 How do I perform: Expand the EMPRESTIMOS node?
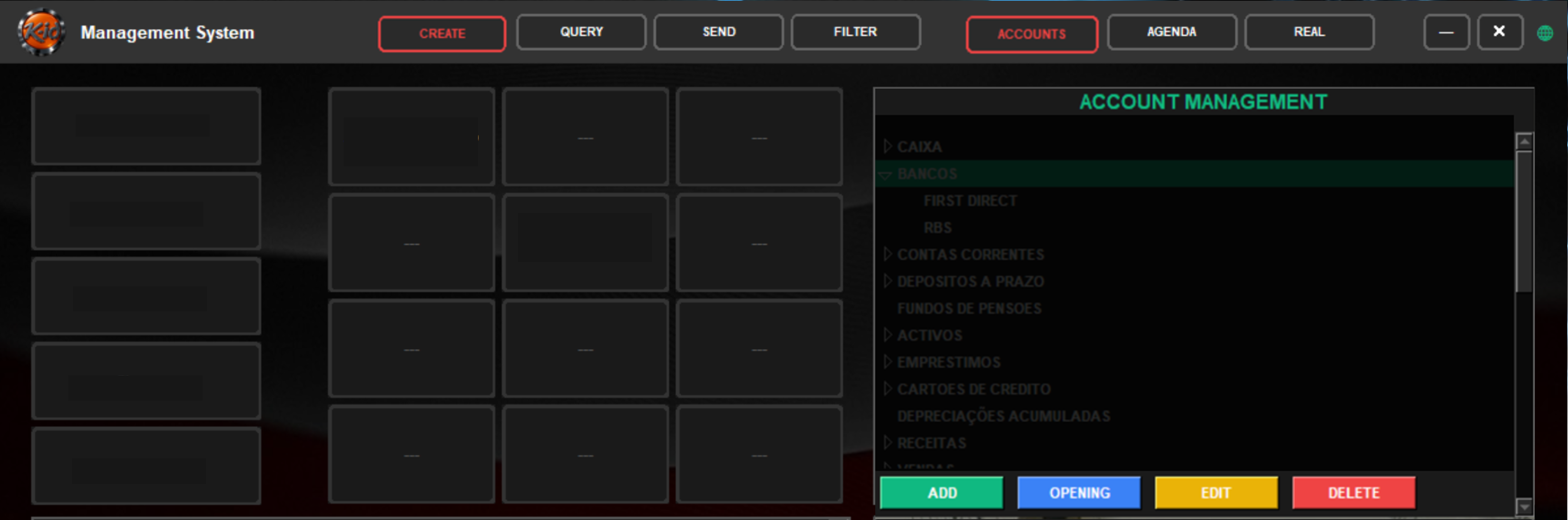point(887,362)
